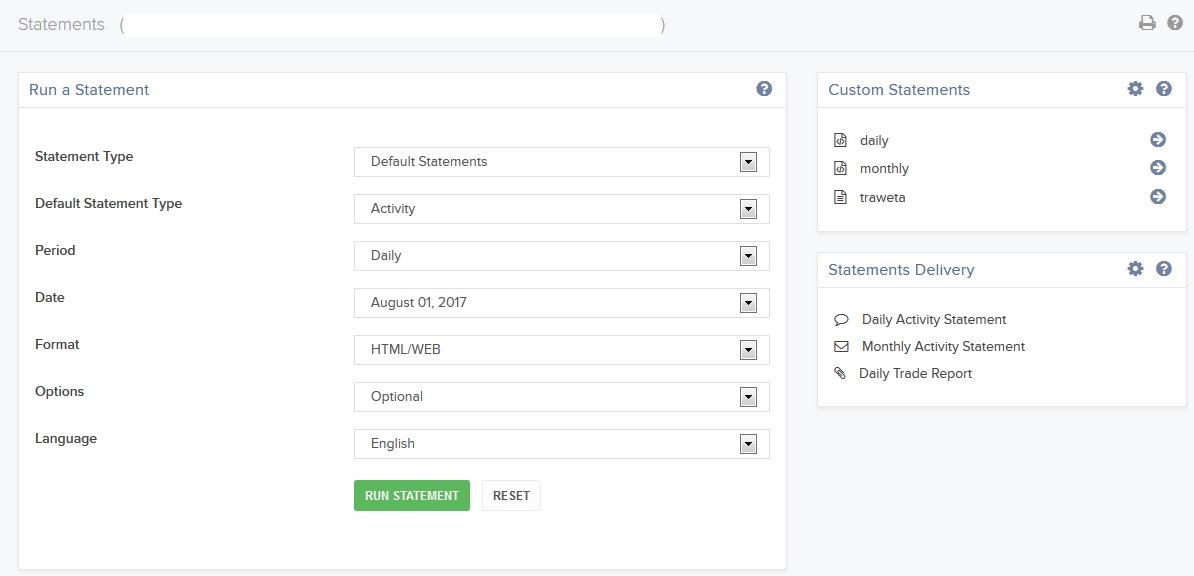
Task: Expand the Options dropdown
Action: pos(561,397)
